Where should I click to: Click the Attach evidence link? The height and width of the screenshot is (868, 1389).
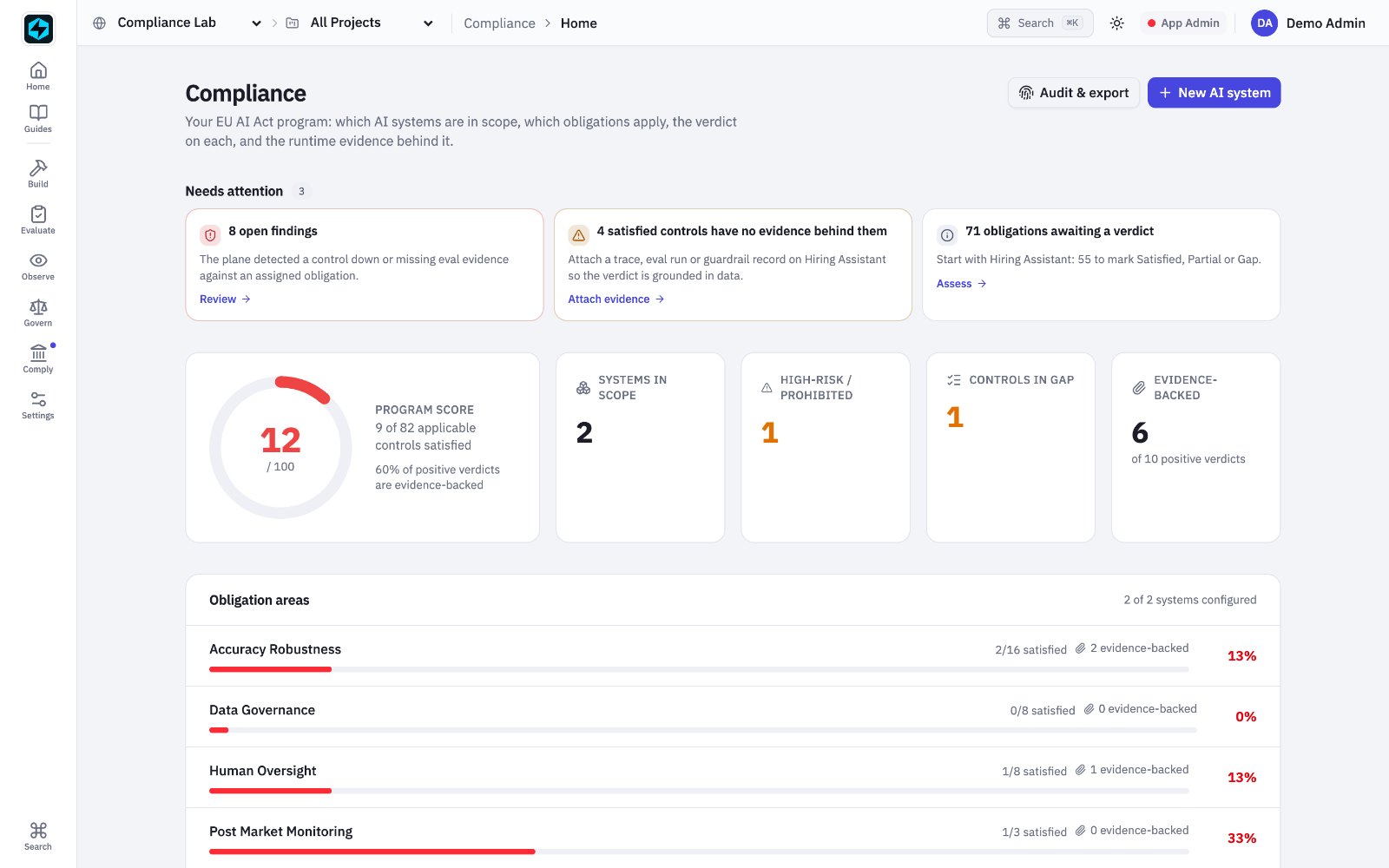pos(616,299)
